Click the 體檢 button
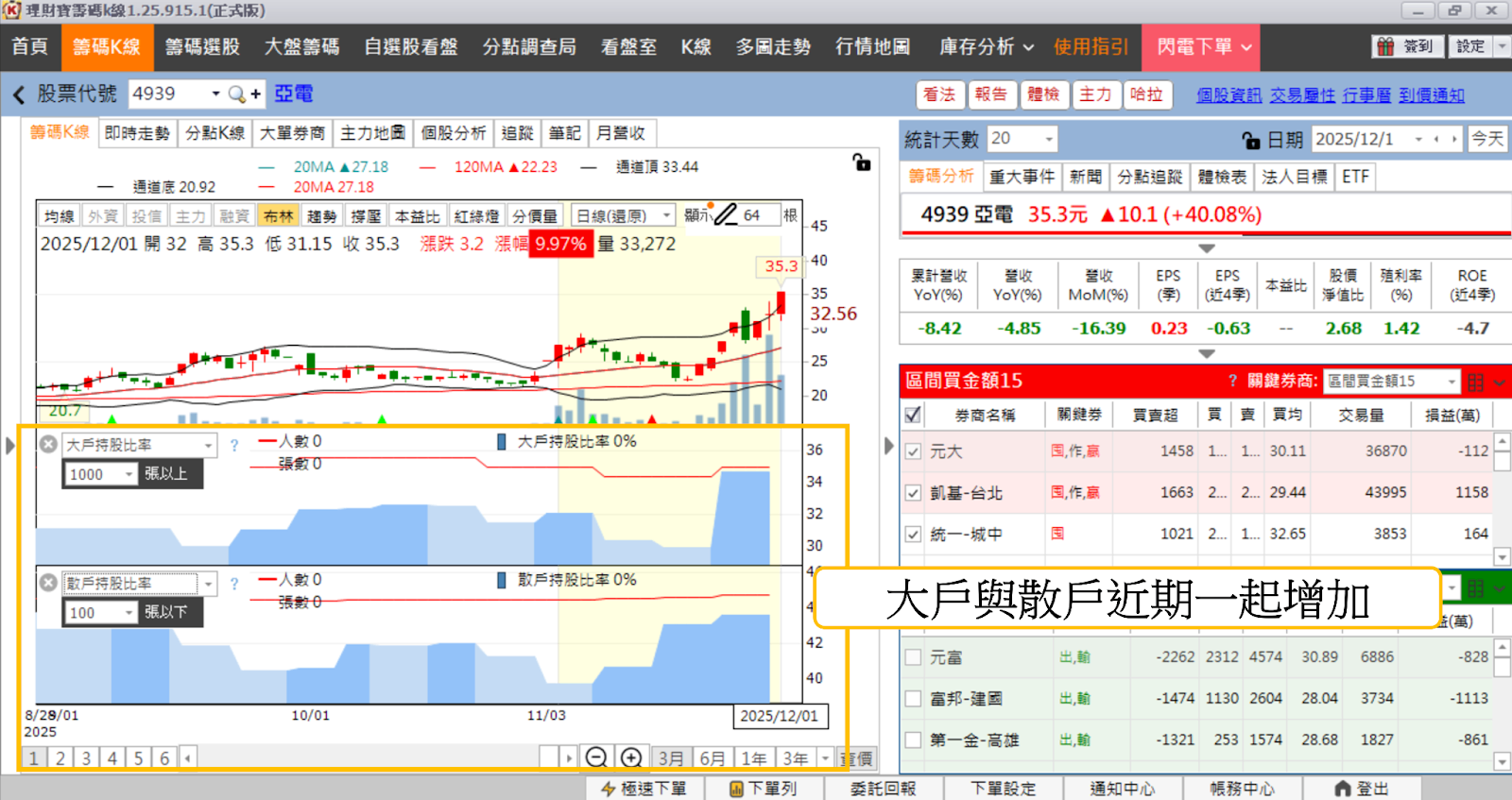Screen dimensions: 1512x800 pyautogui.click(x=1043, y=94)
